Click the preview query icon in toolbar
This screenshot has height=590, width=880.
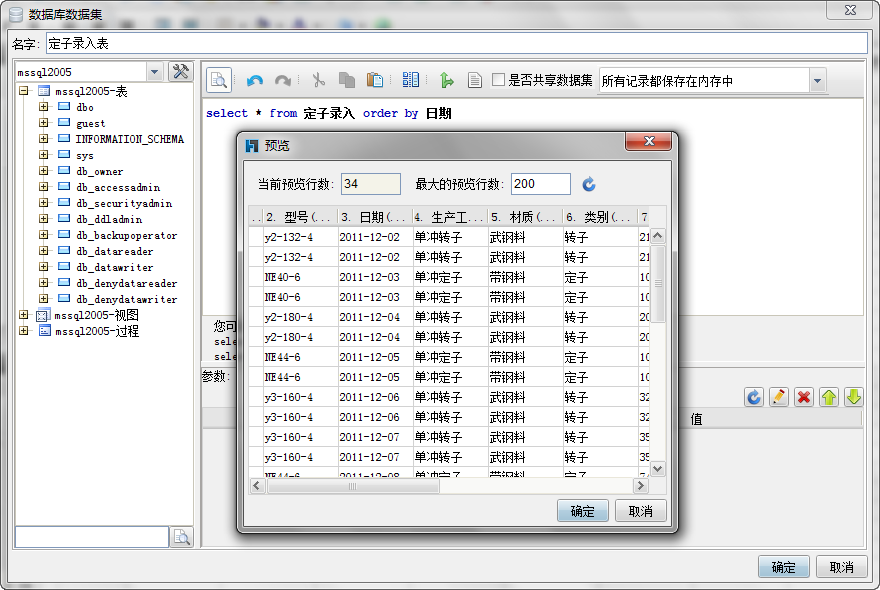[219, 80]
